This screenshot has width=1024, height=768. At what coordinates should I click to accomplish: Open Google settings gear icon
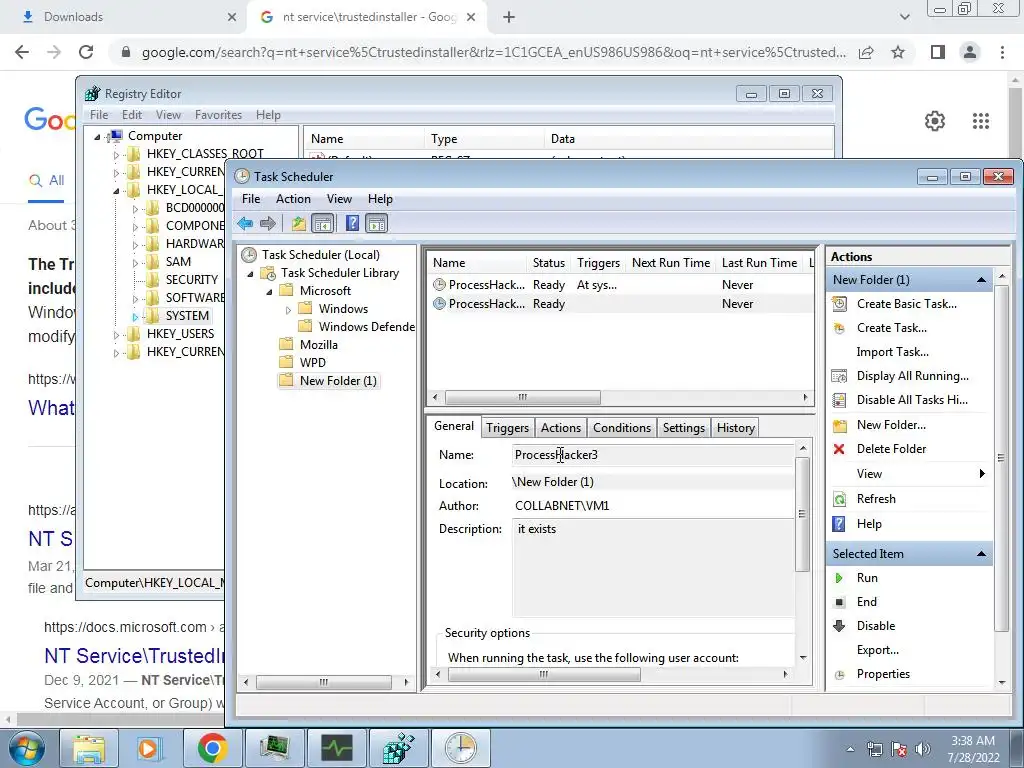coord(935,121)
